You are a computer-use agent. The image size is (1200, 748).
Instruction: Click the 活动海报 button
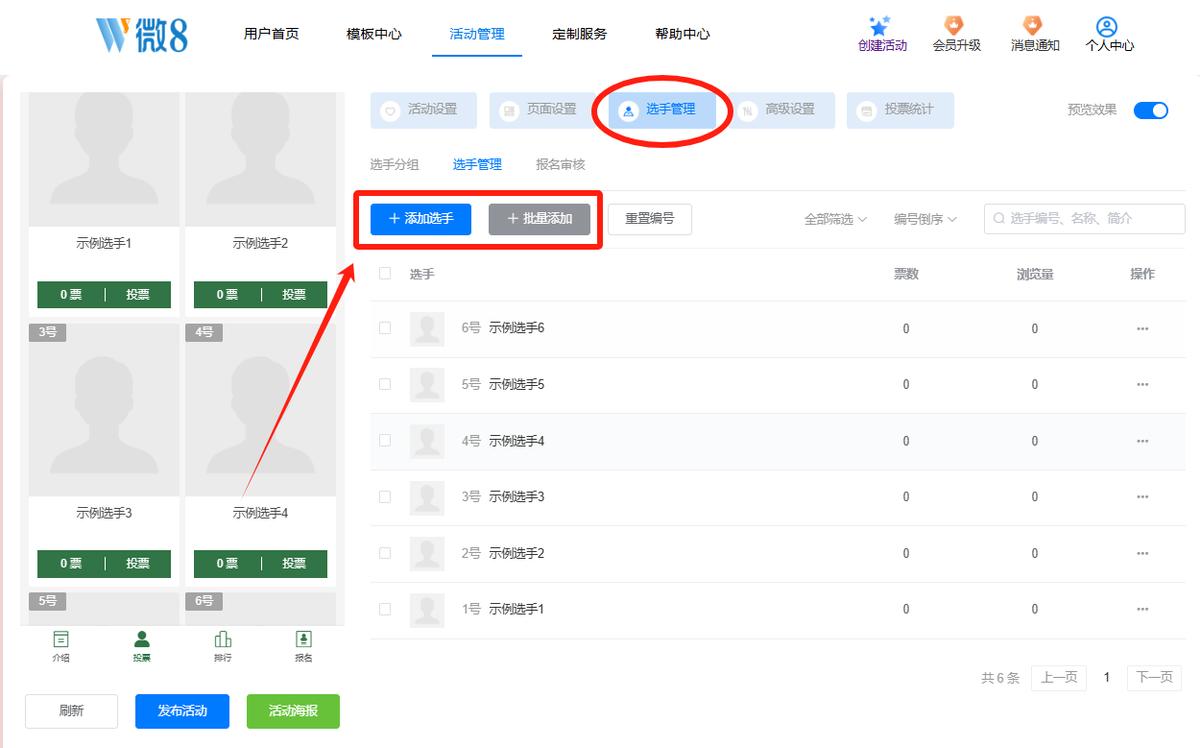[293, 711]
